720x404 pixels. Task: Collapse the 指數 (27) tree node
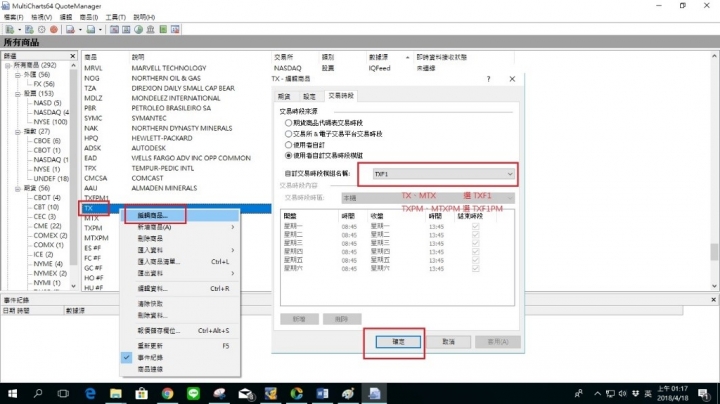pyautogui.click(x=17, y=132)
